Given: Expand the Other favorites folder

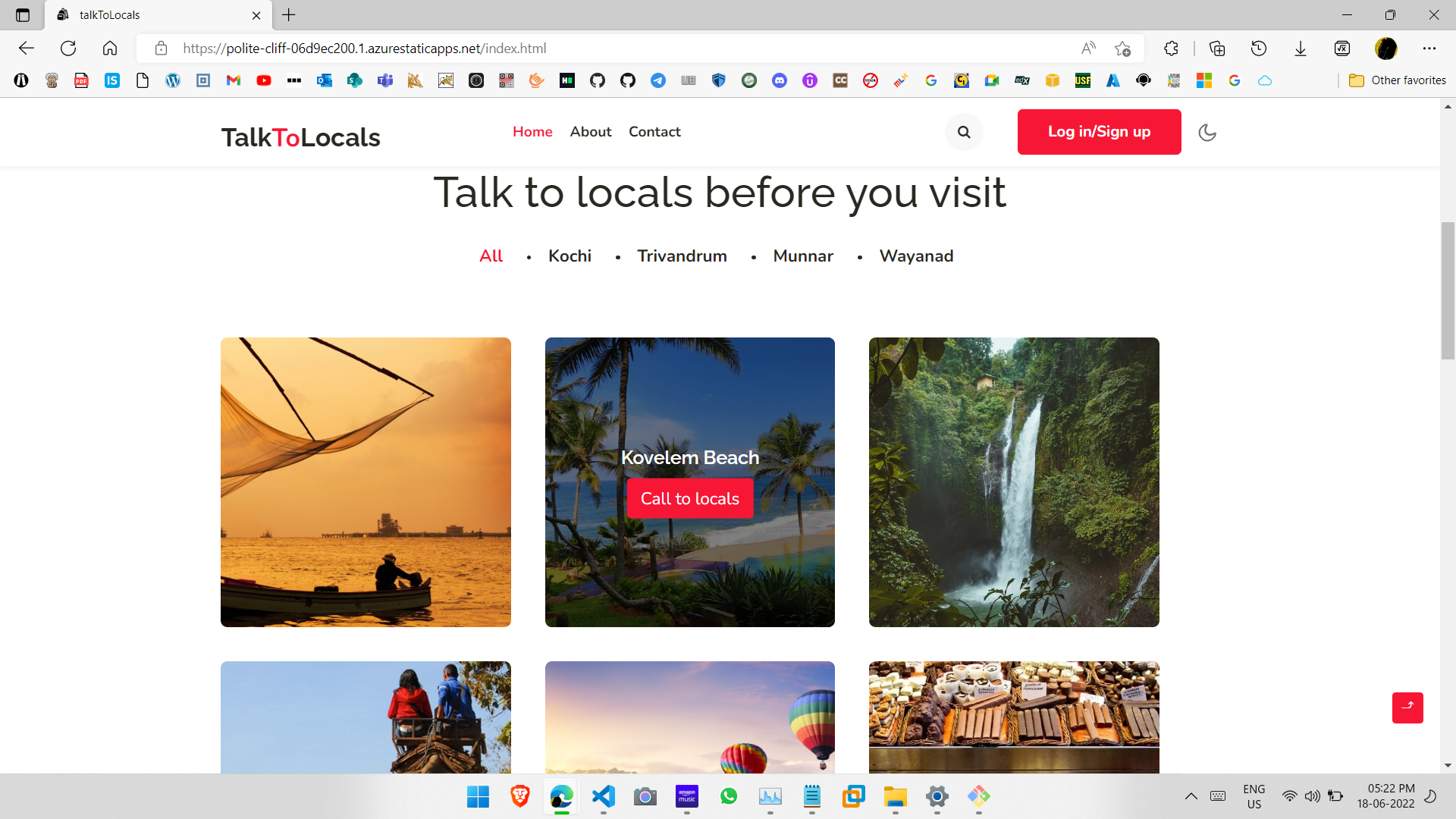Looking at the screenshot, I should [1397, 80].
